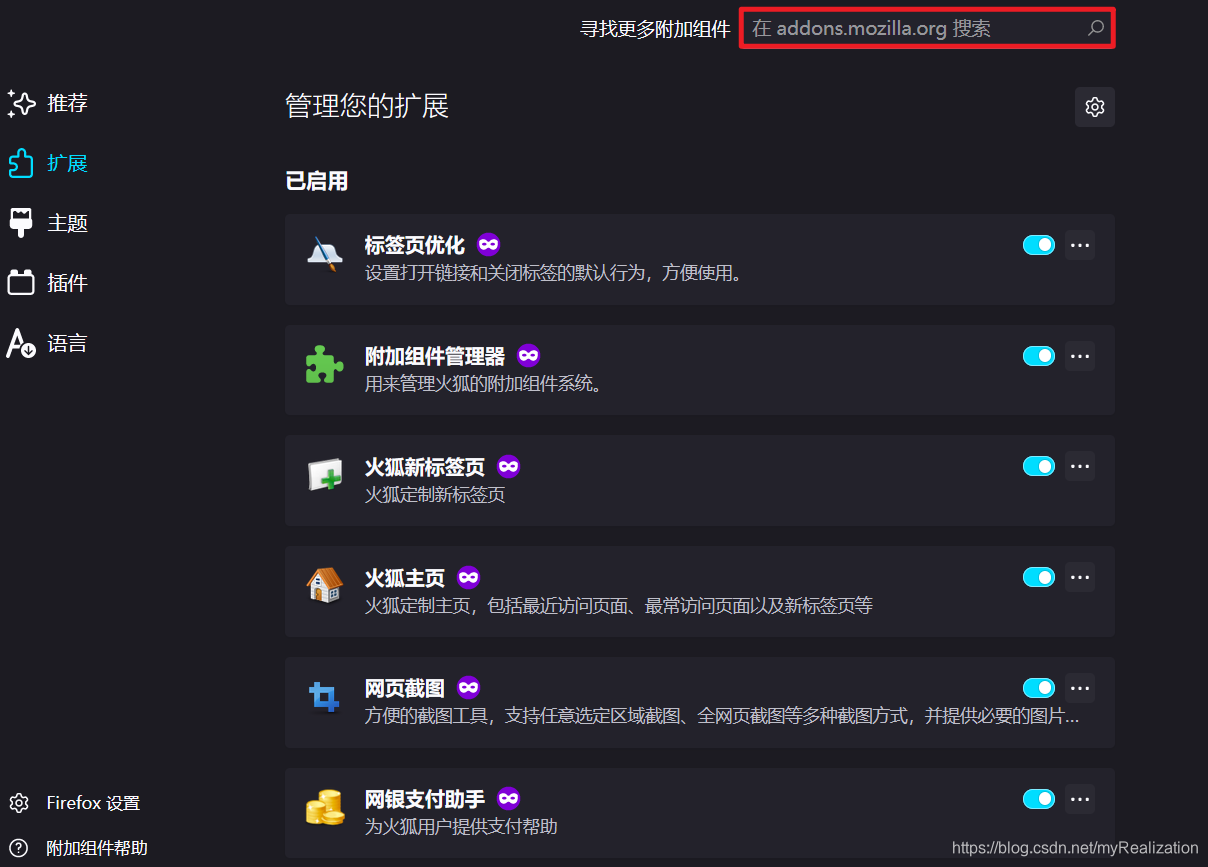This screenshot has width=1208, height=867.
Task: Click purple mask badge next to 网页截图
Action: pos(468,687)
